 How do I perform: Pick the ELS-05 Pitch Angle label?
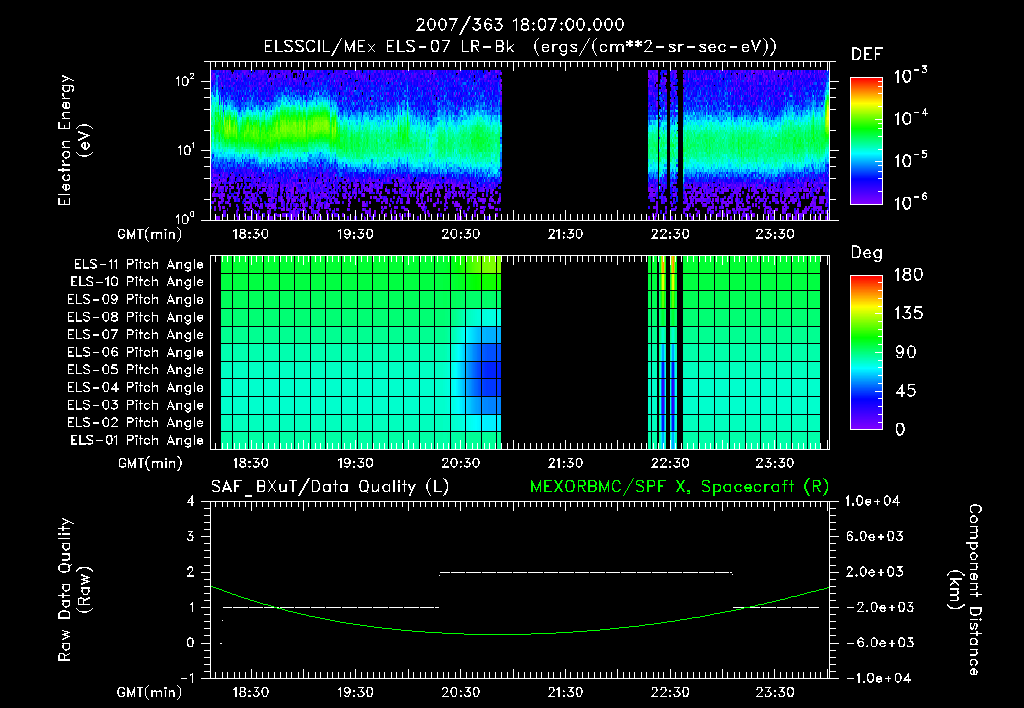point(136,370)
